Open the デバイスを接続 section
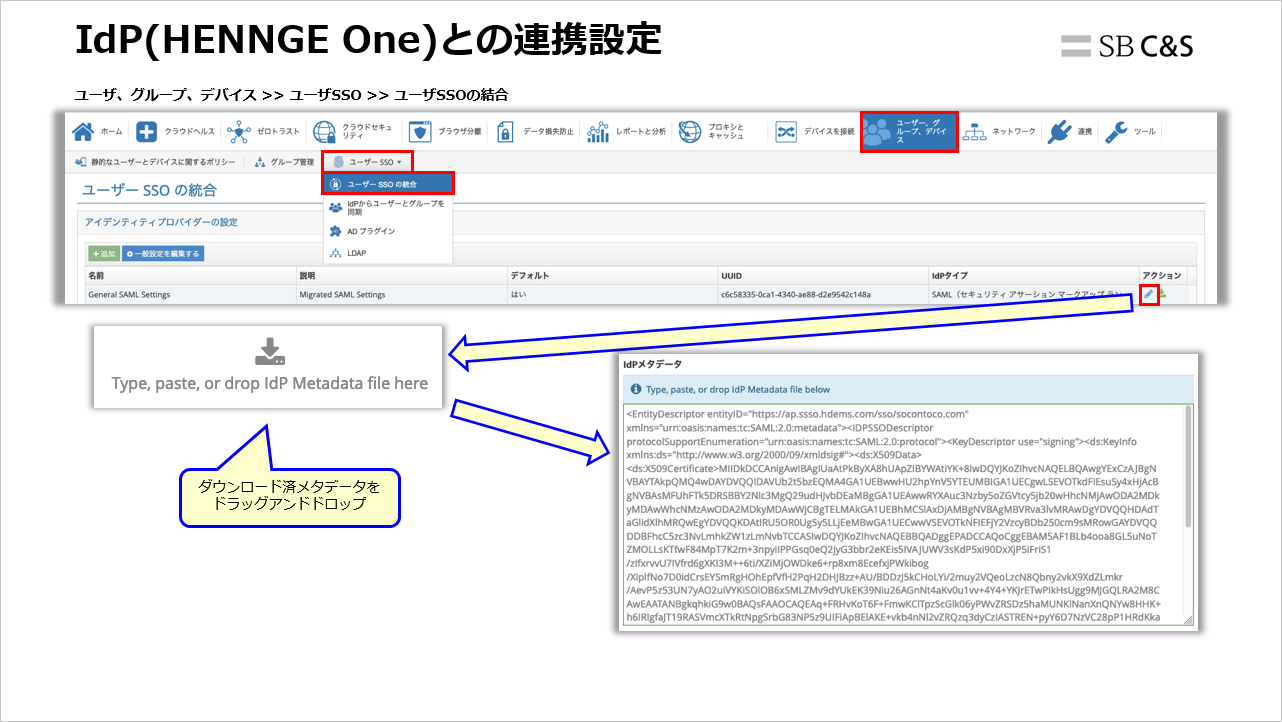Screen dimensions: 1282x722 pos(815,132)
